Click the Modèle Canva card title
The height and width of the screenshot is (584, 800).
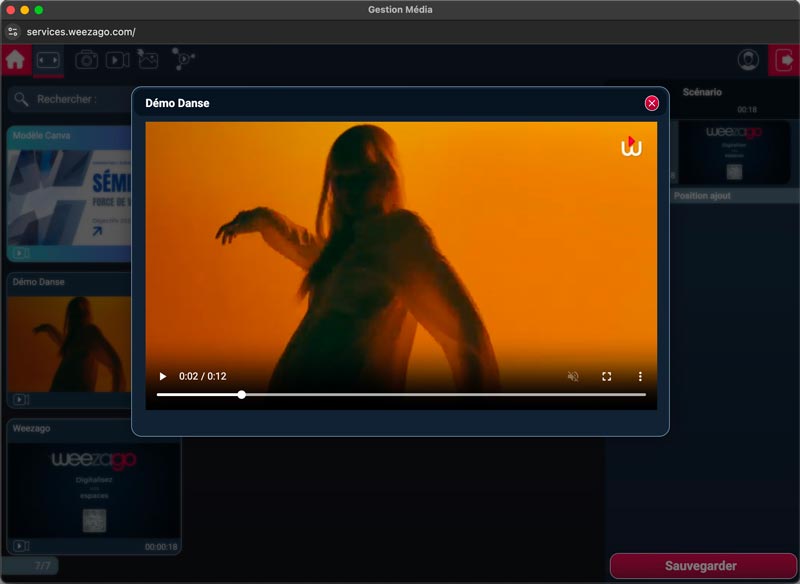click(x=41, y=135)
